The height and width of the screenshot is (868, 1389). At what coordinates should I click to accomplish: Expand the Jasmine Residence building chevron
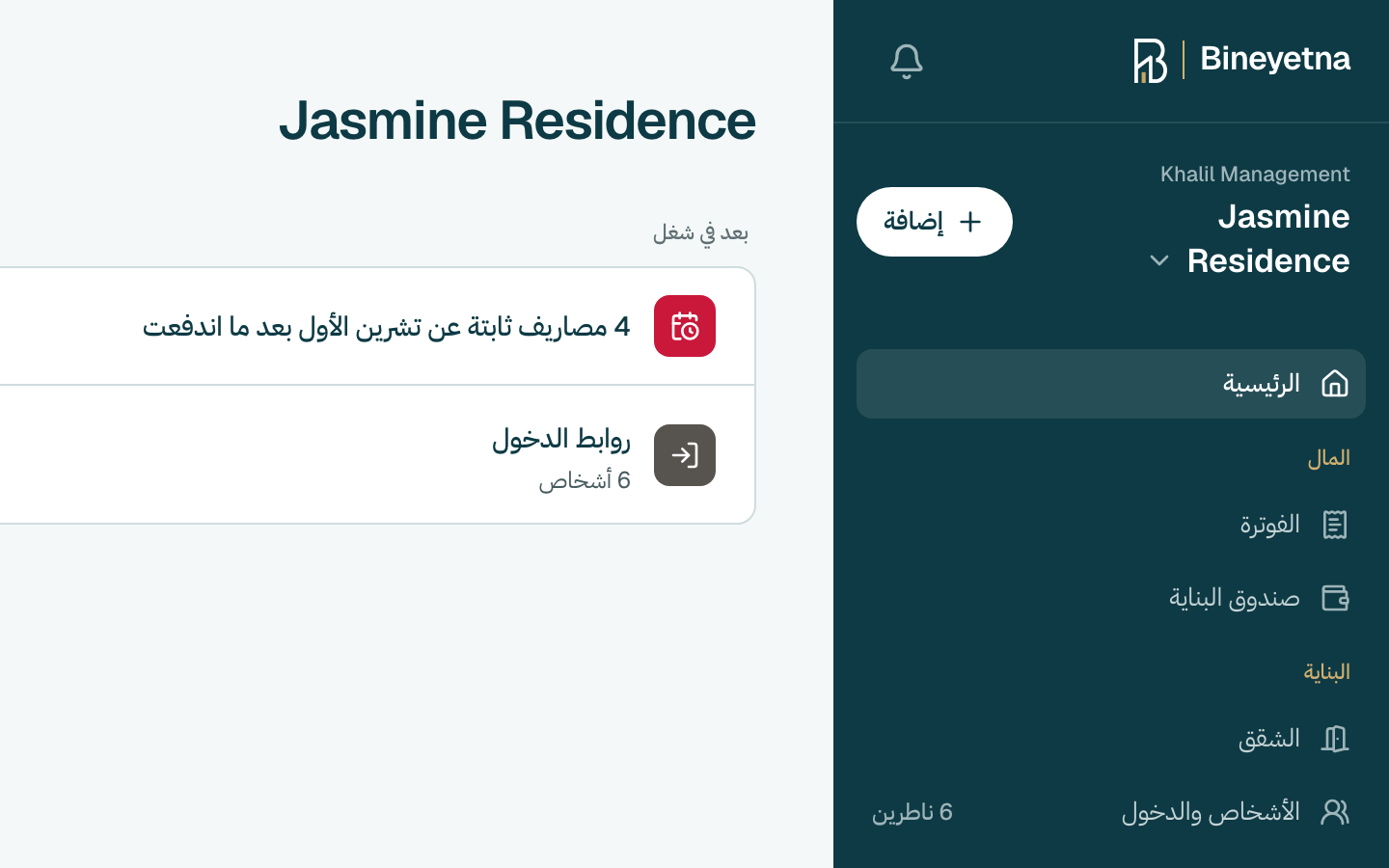coord(1158,261)
